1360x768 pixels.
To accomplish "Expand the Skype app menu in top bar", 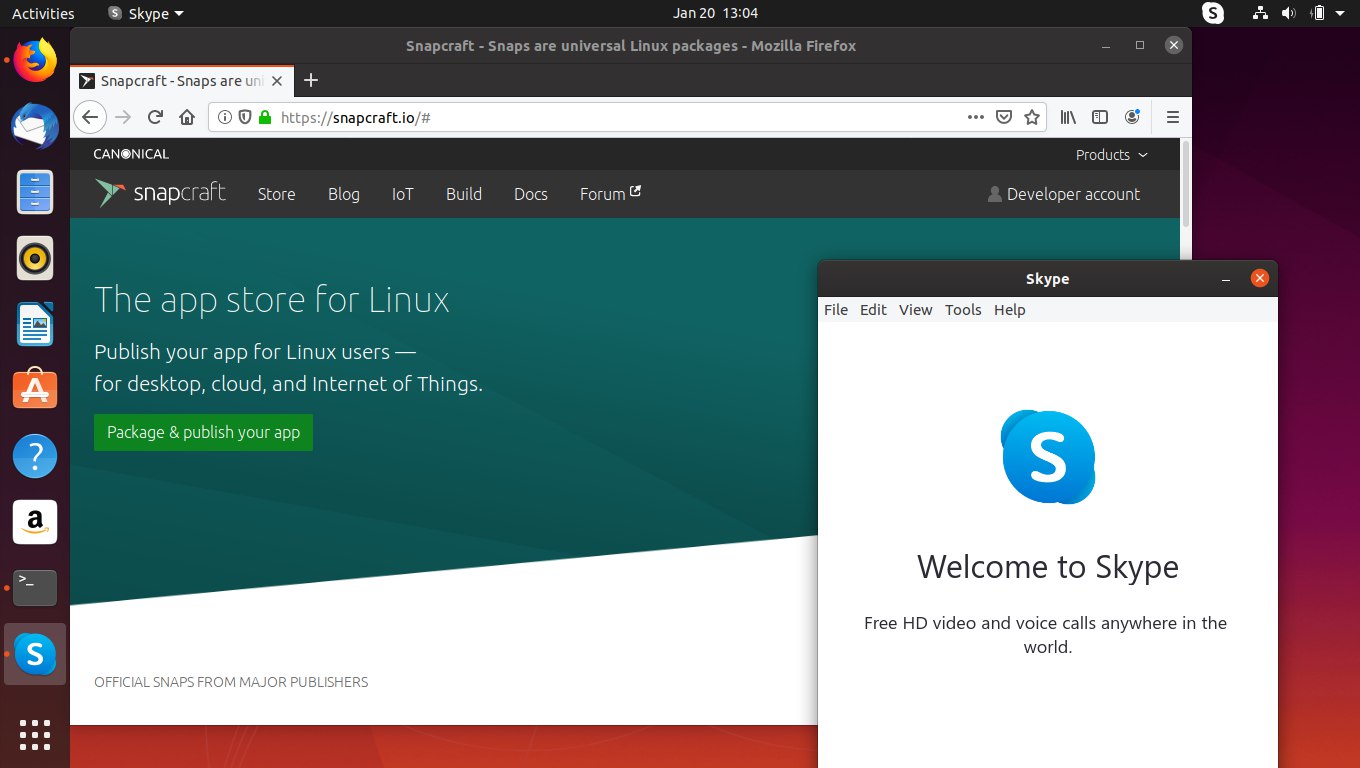I will (x=145, y=14).
